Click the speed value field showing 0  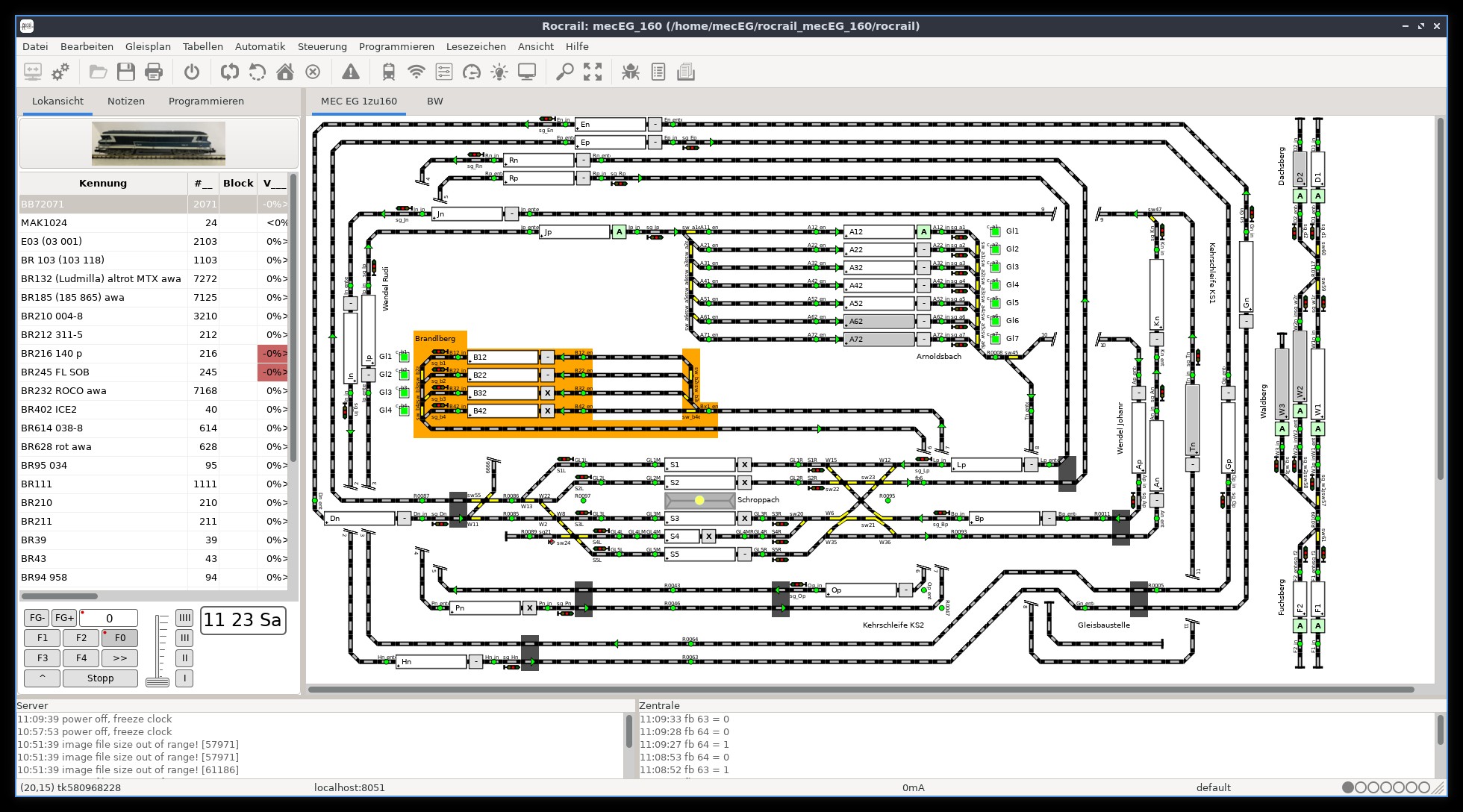(109, 618)
